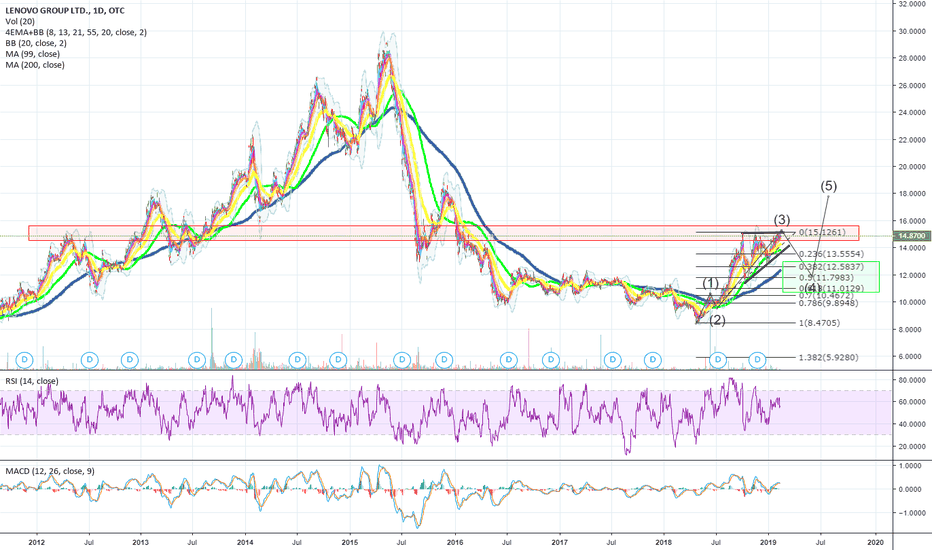This screenshot has width=932, height=550.
Task: Select the 2020 label on time axis
Action: click(875, 542)
